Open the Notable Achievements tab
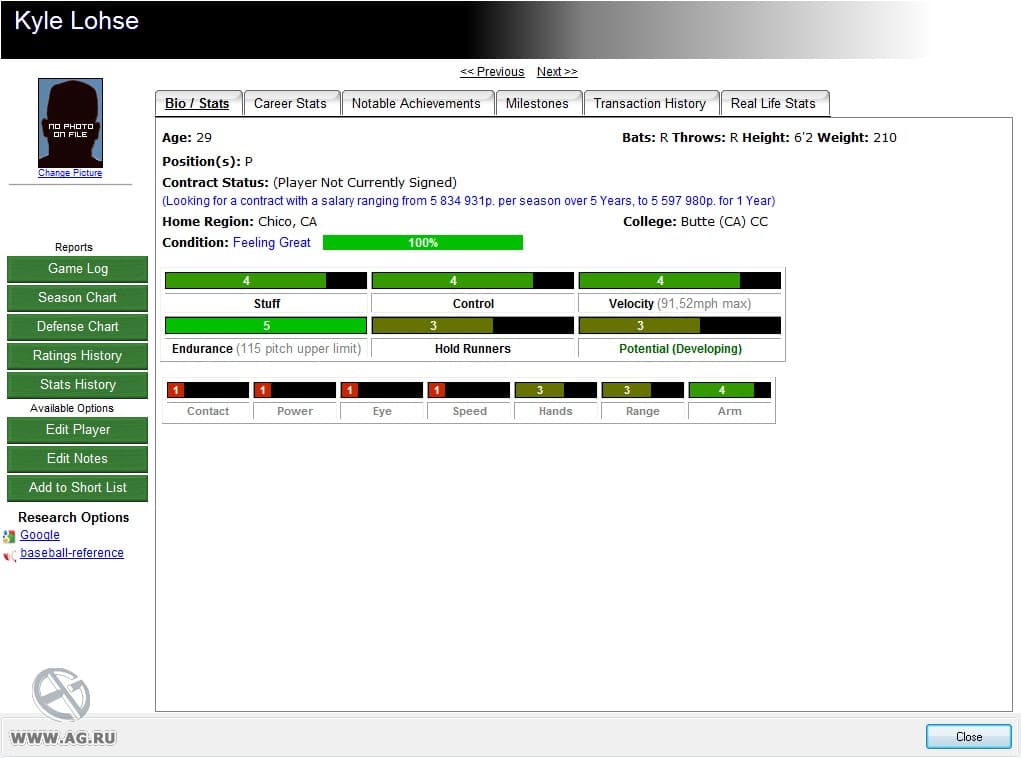 point(416,104)
